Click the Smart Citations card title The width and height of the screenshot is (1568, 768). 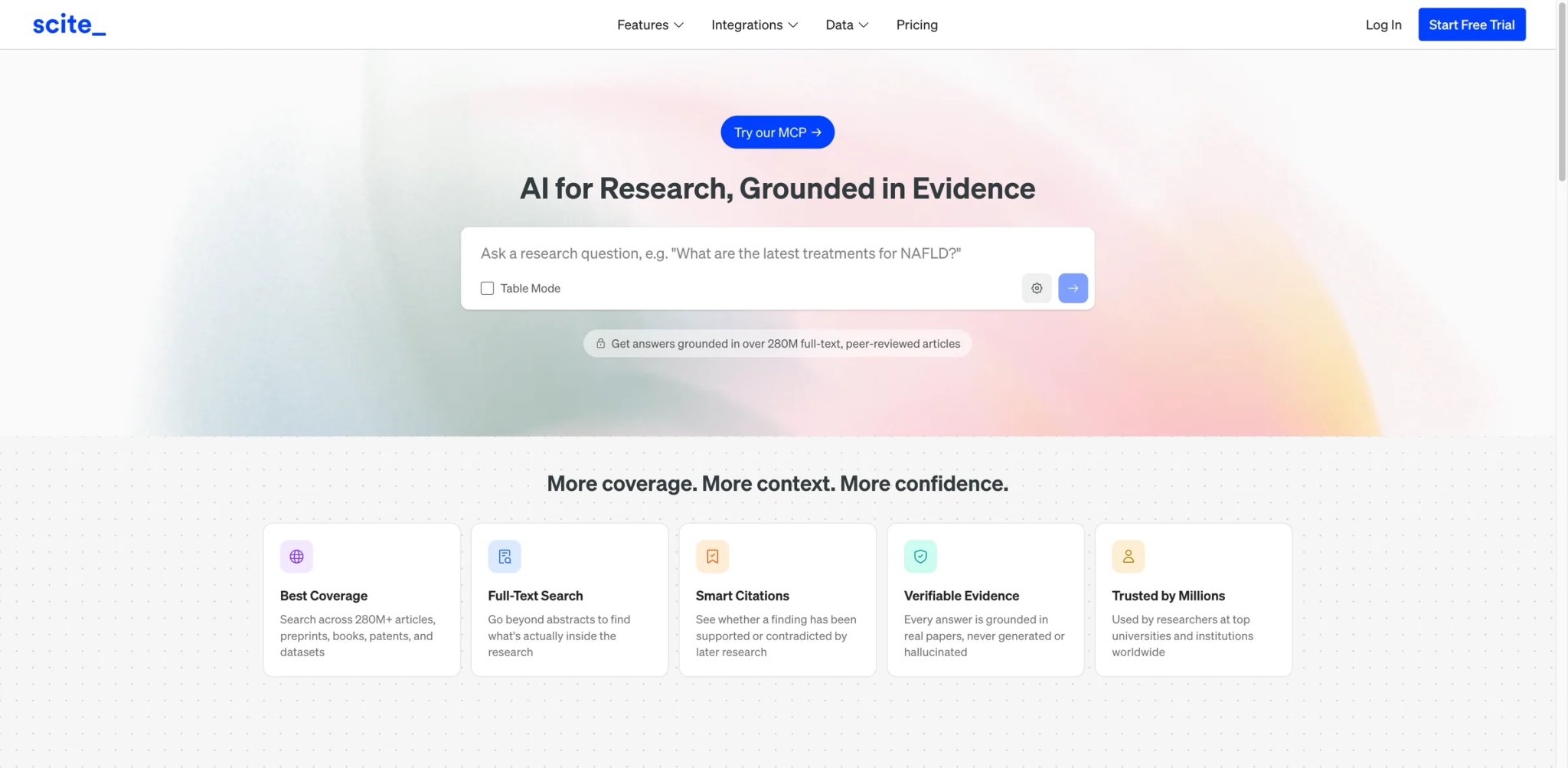click(742, 596)
